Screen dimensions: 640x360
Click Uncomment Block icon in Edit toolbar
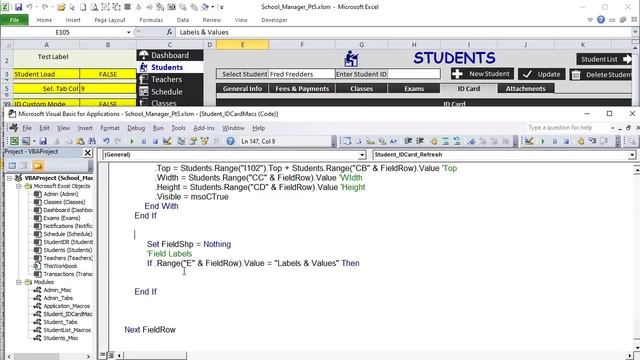457,141
